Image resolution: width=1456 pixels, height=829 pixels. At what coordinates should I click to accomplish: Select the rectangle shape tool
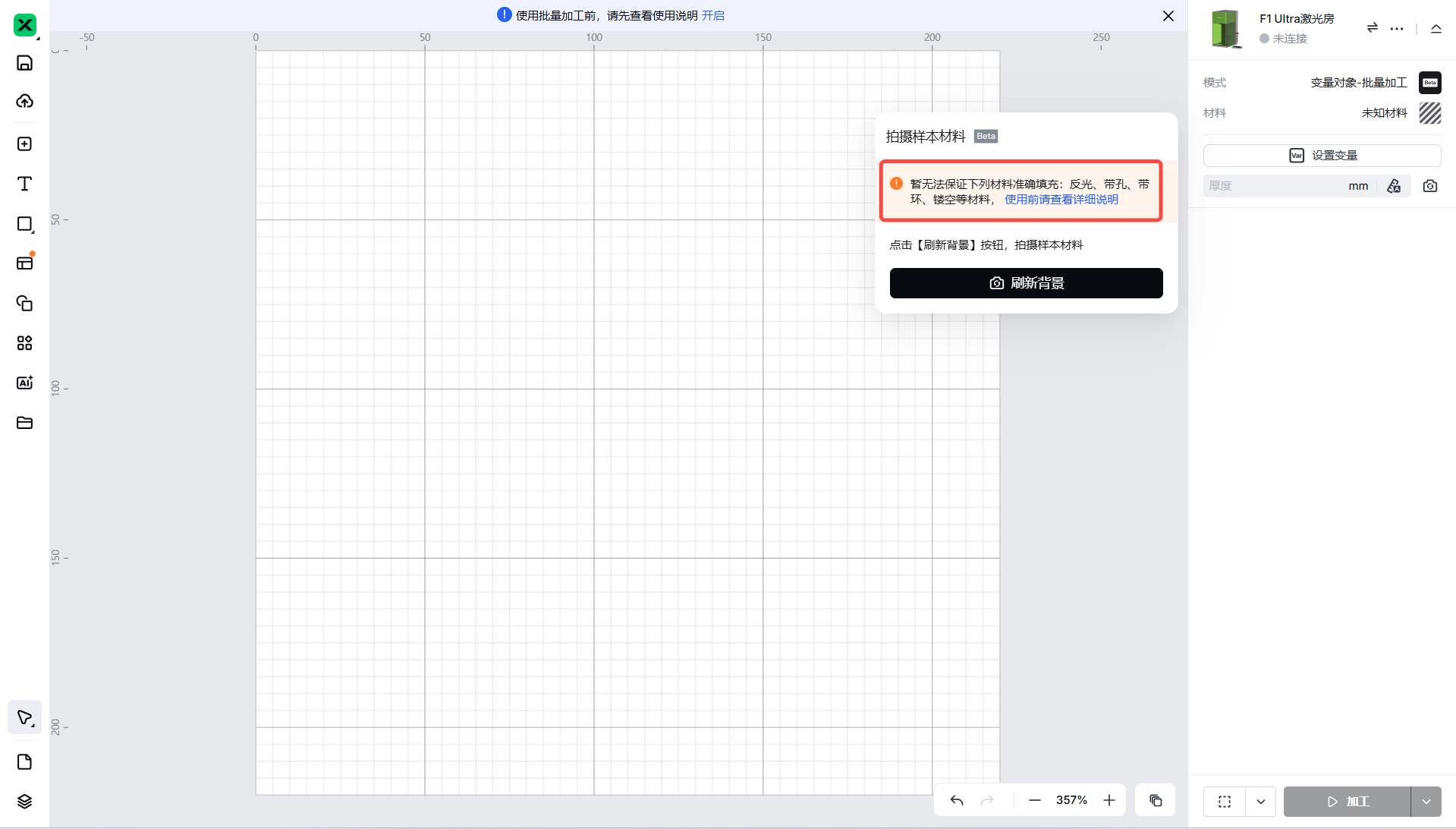pos(24,224)
